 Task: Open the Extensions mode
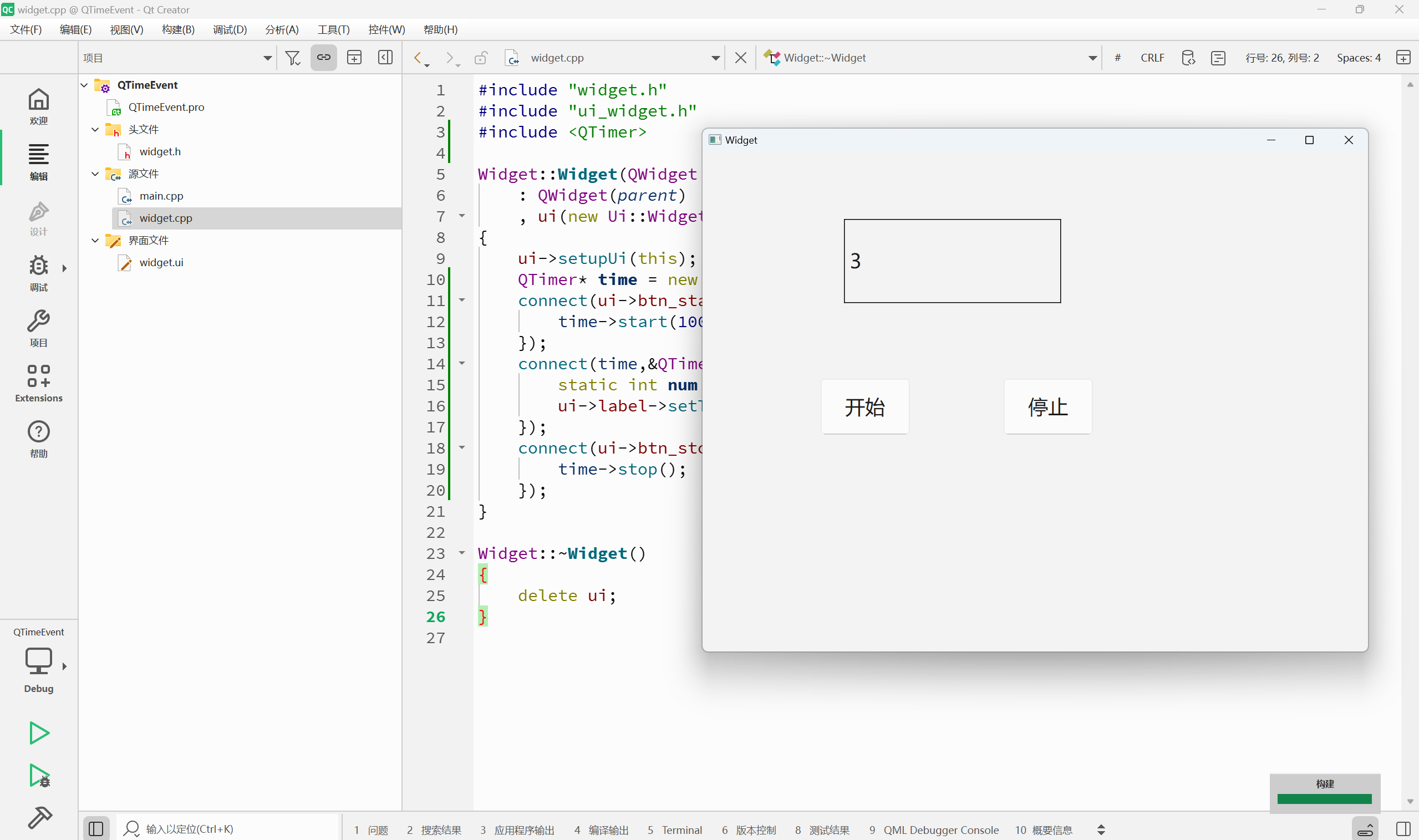[38, 383]
